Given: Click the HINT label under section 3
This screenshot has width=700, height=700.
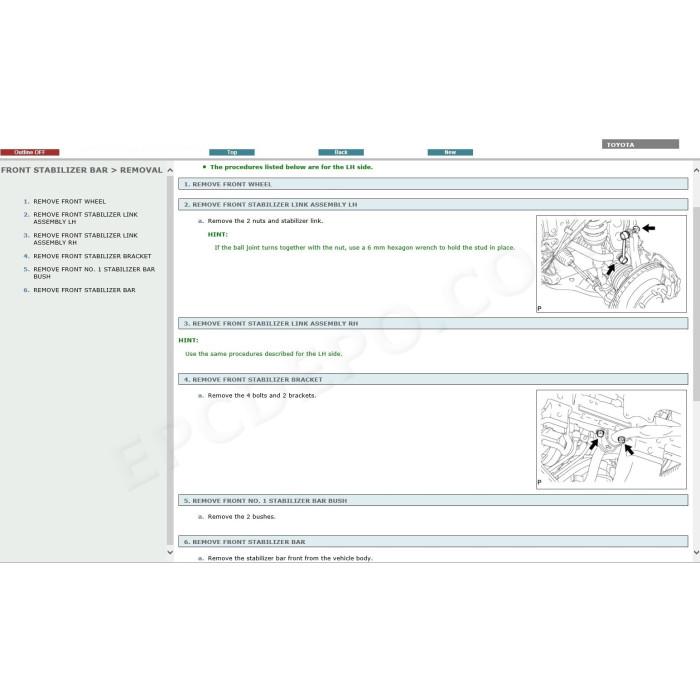Looking at the screenshot, I should (x=188, y=340).
